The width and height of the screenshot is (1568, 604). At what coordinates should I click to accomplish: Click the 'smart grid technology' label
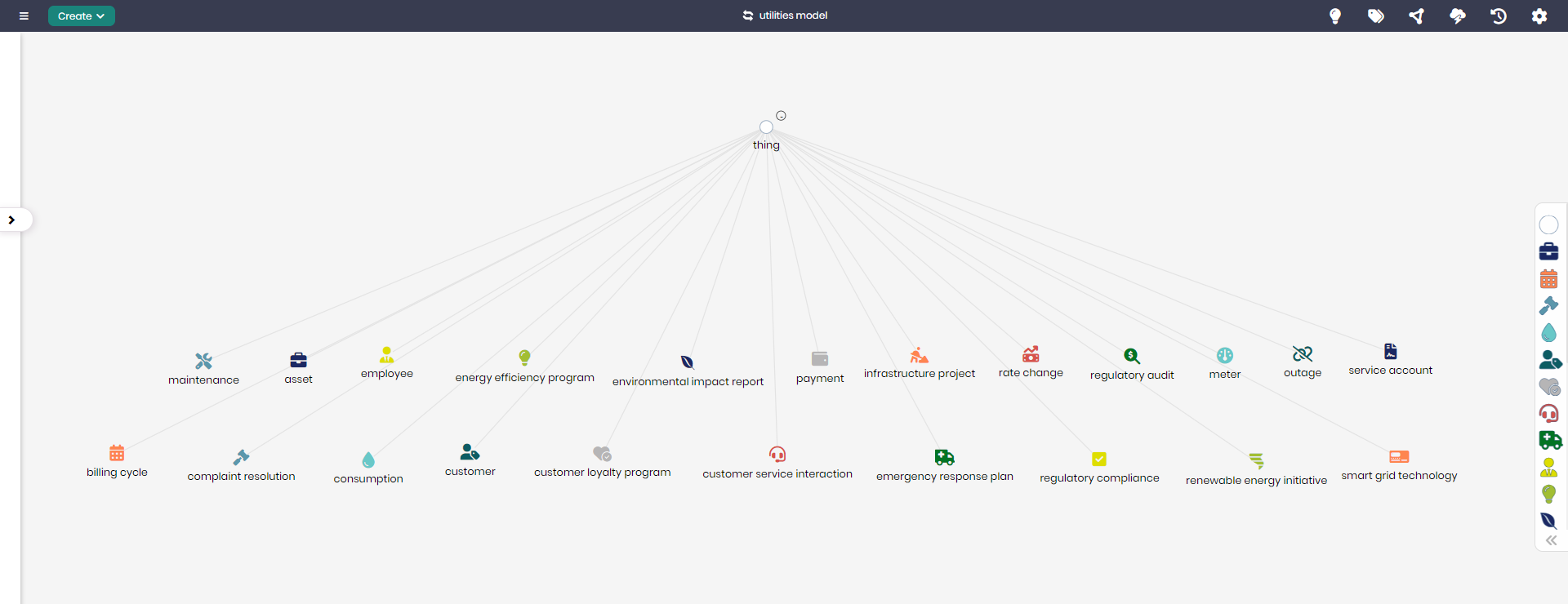pyautogui.click(x=1399, y=476)
